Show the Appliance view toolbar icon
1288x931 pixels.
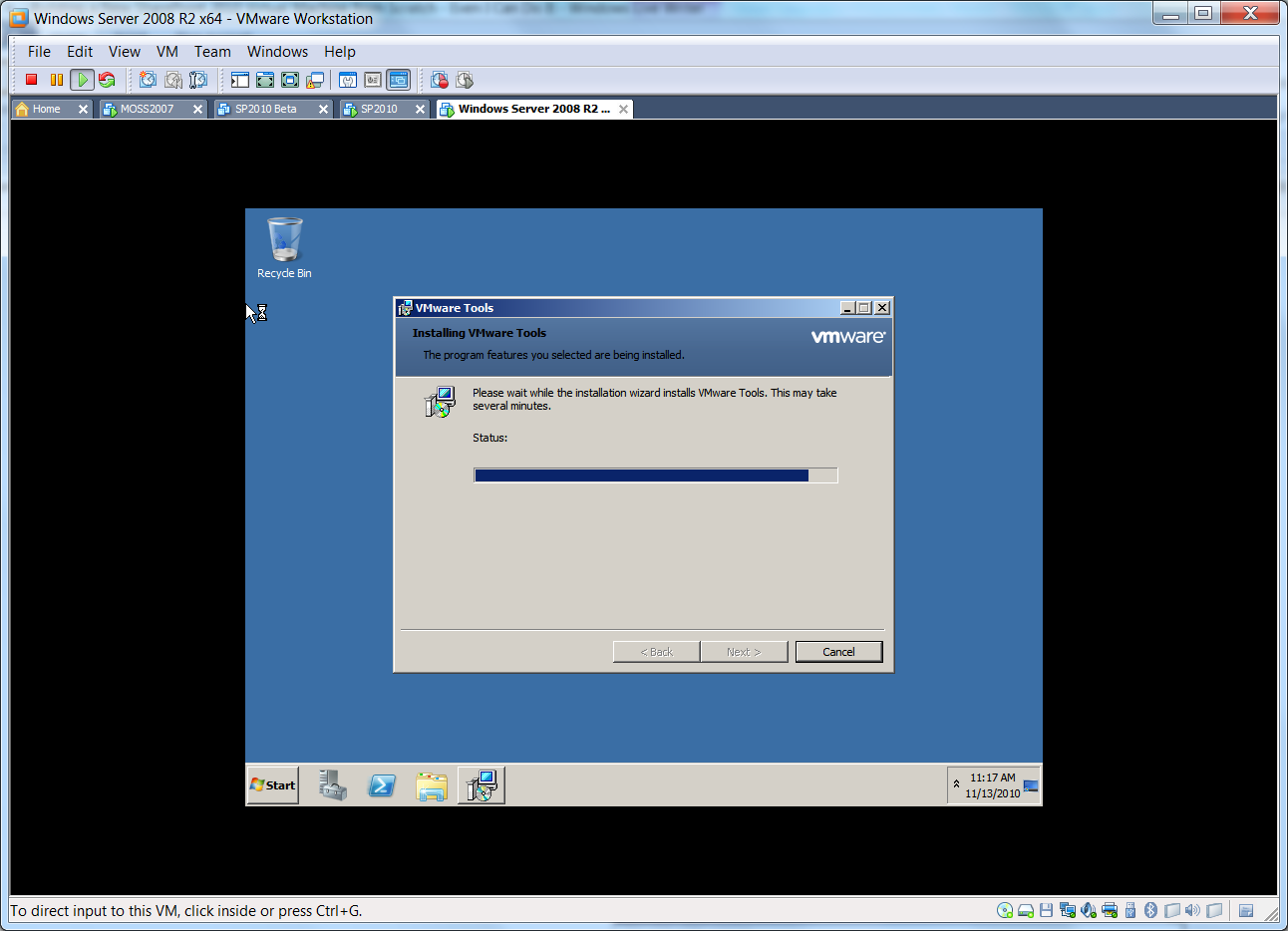pyautogui.click(x=373, y=80)
